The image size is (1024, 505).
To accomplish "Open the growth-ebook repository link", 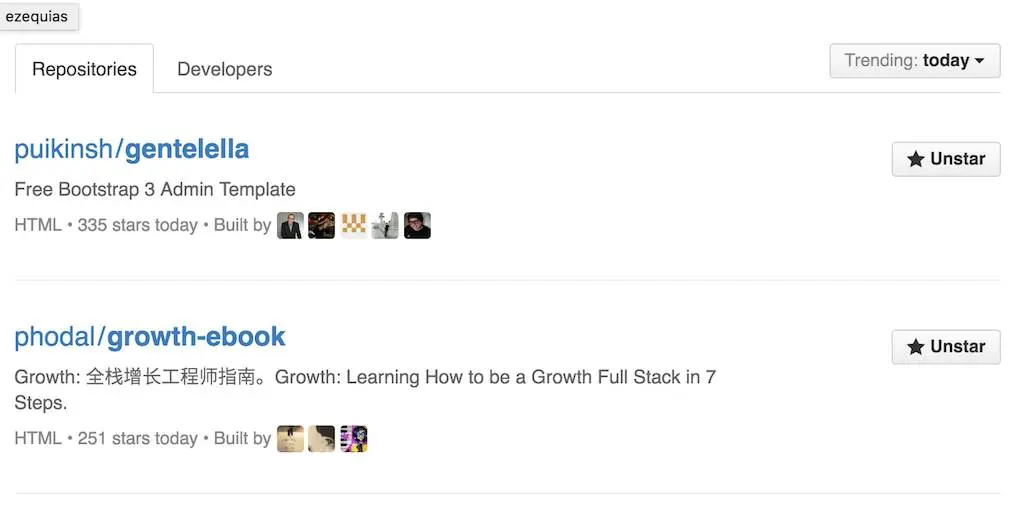I will click(196, 336).
